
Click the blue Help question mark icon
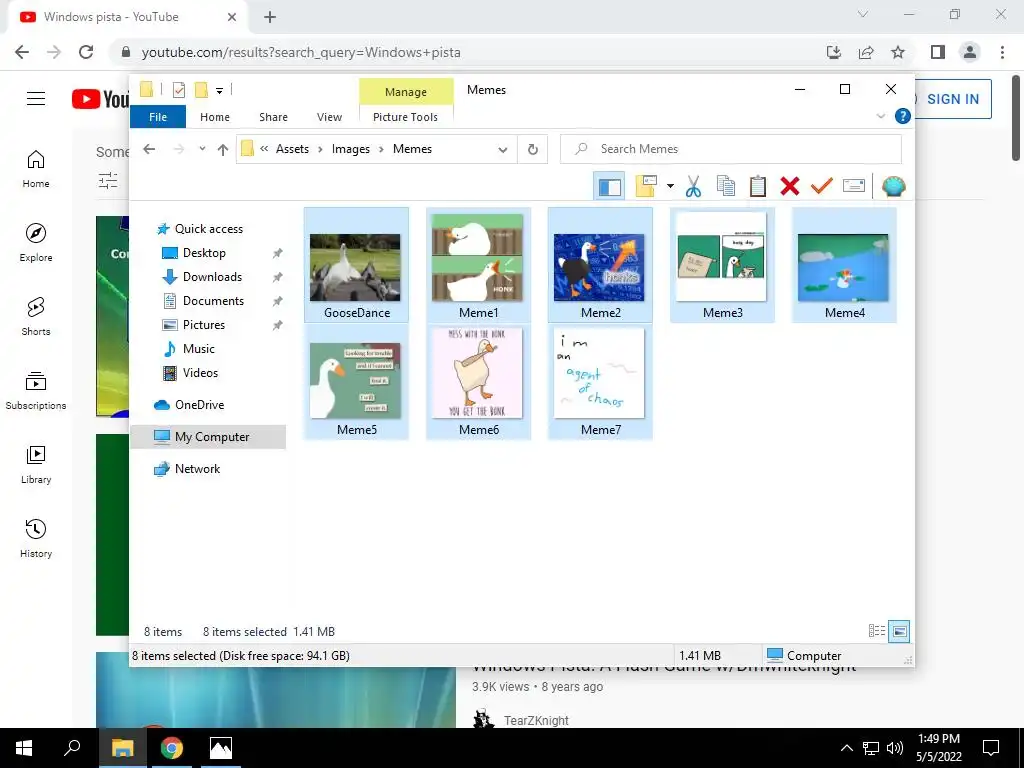[x=903, y=116]
